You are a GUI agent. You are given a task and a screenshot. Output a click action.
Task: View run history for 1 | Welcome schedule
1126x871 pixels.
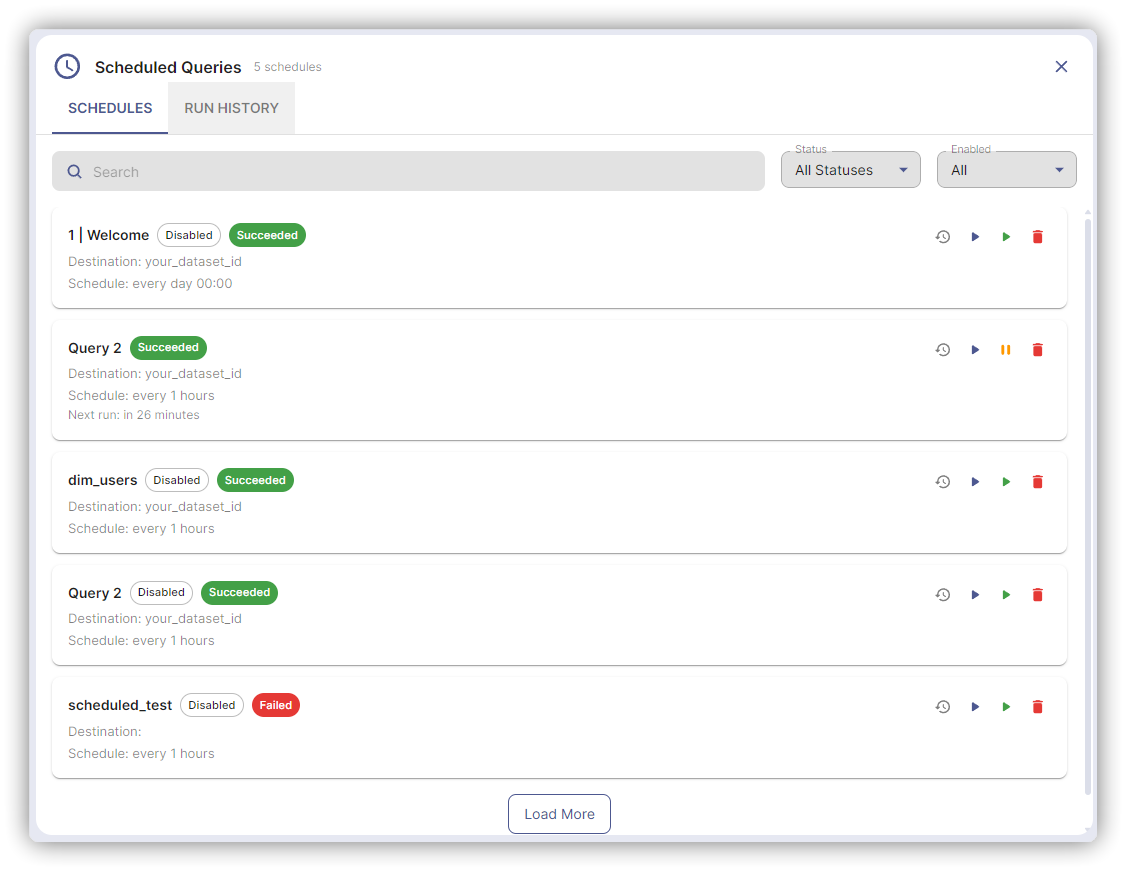[942, 237]
